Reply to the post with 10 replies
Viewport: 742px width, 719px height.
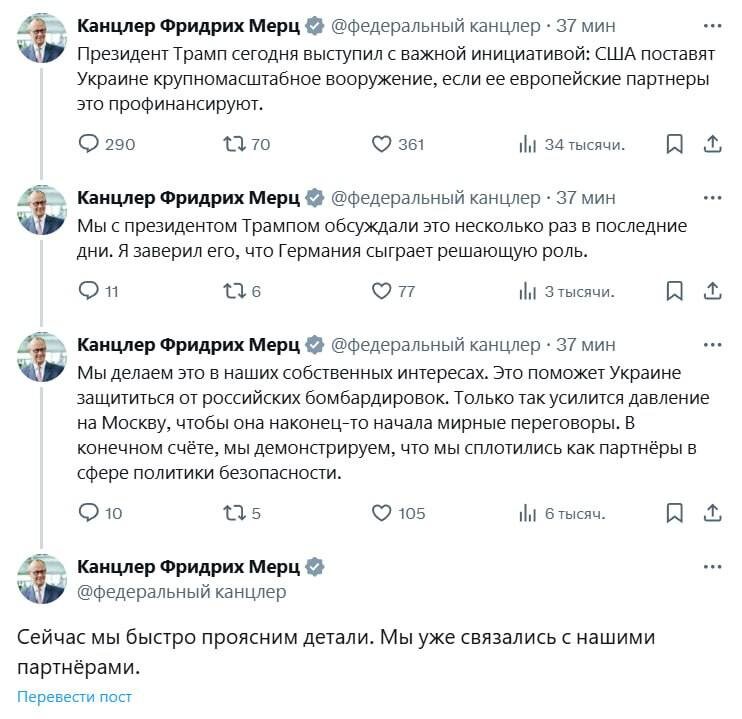89,513
